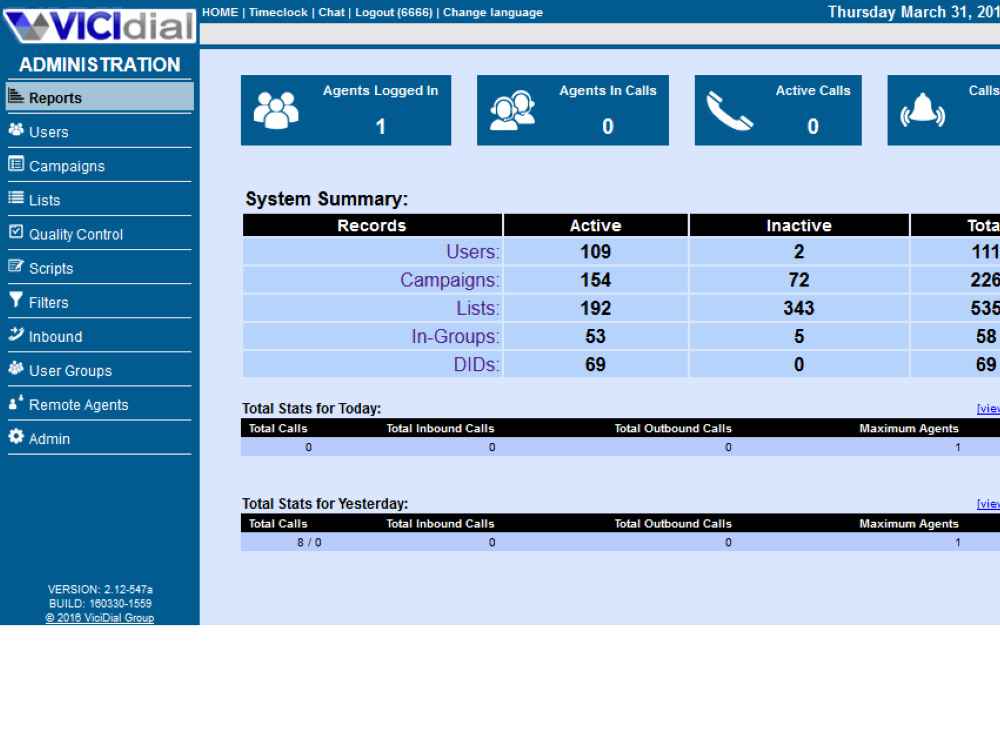Image resolution: width=1000 pixels, height=750 pixels.
Task: Open the Users link in System Summary
Action: click(x=473, y=251)
